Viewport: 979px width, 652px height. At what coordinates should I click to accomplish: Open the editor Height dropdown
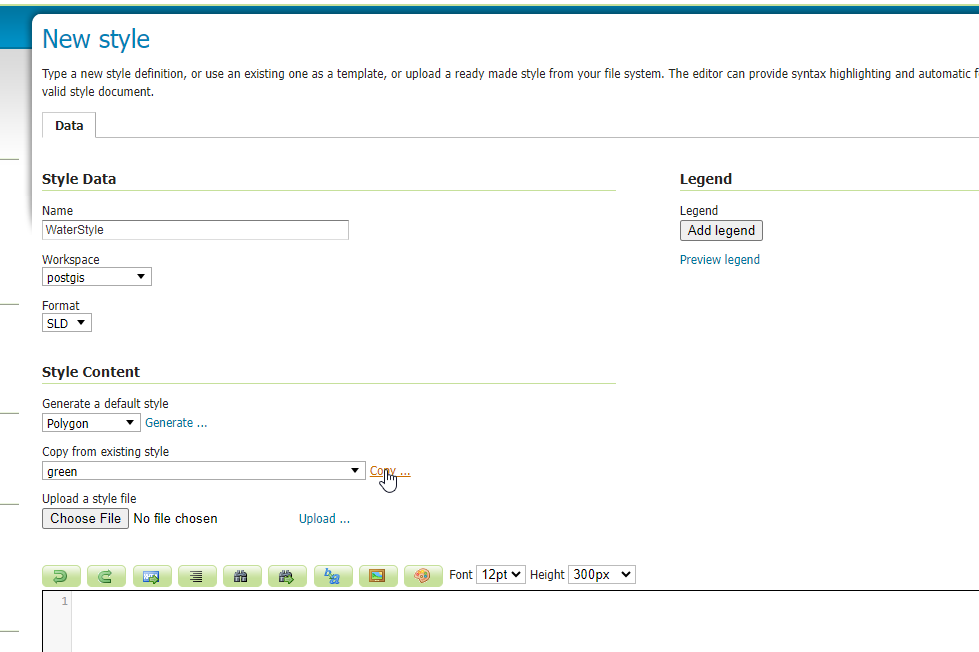[x=601, y=575]
